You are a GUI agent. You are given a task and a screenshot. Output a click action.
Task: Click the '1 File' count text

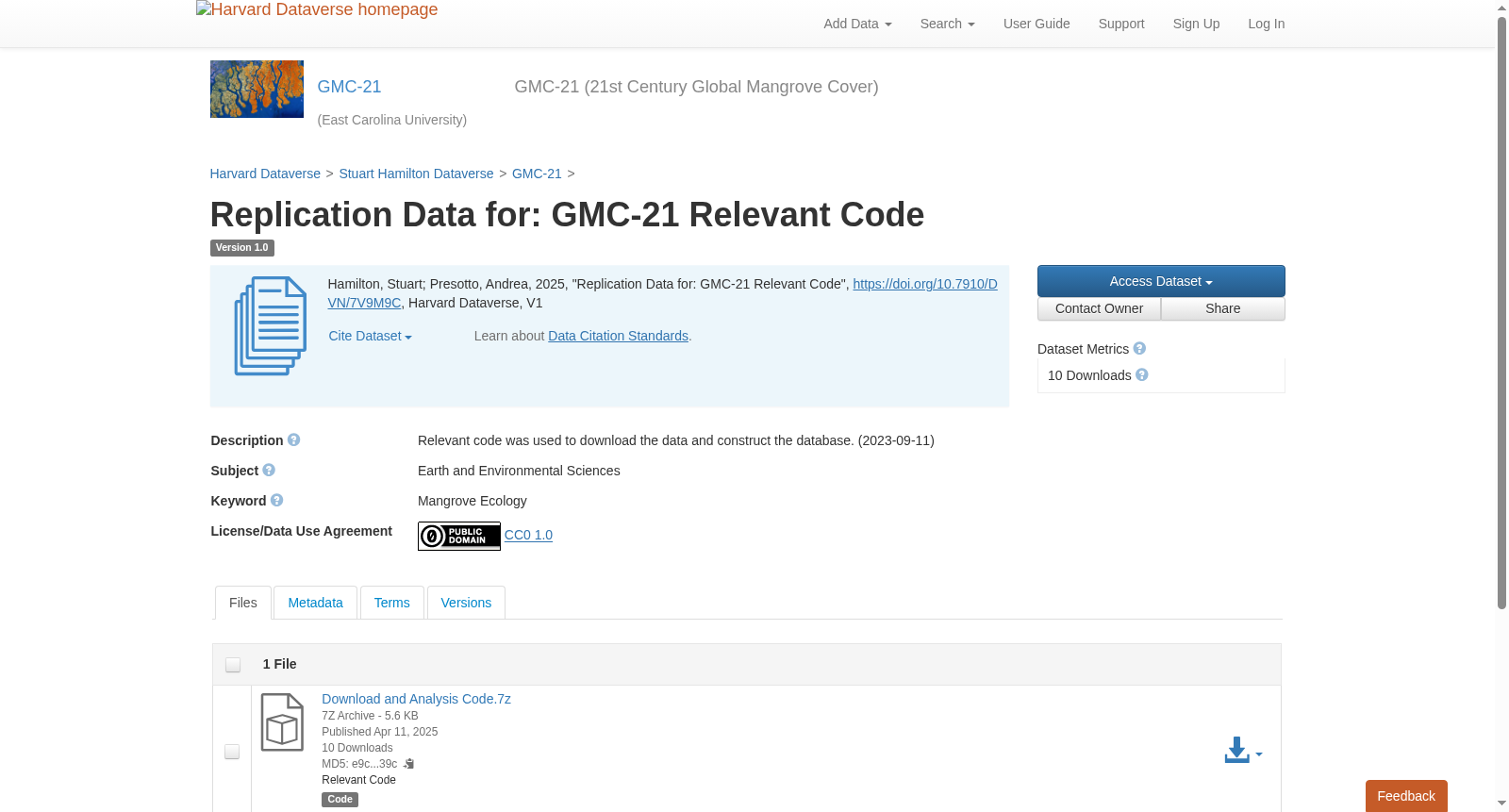pyautogui.click(x=279, y=665)
